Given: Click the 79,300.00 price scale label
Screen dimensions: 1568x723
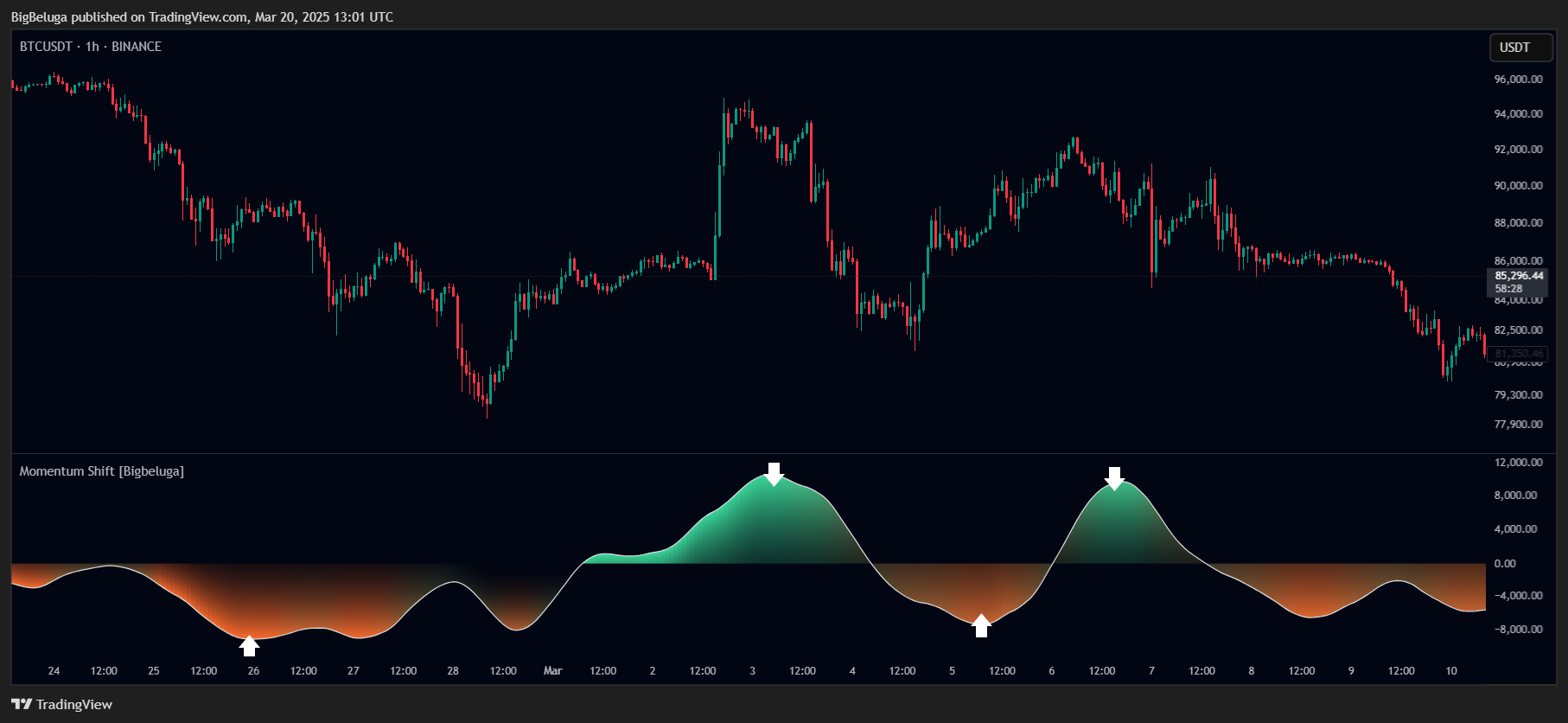Looking at the screenshot, I should pos(1519,395).
